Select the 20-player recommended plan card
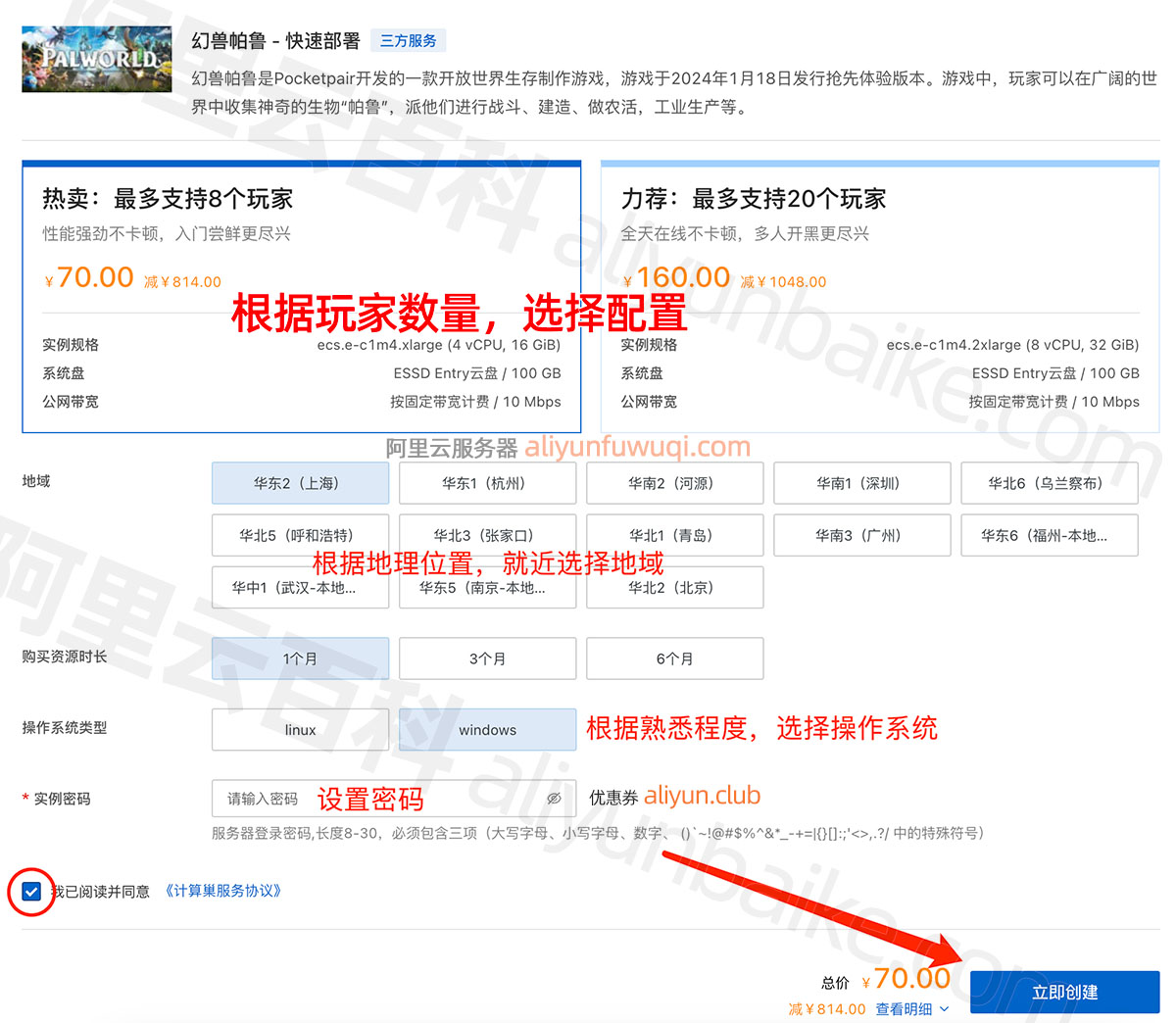1176x1023 pixels. tap(880, 297)
